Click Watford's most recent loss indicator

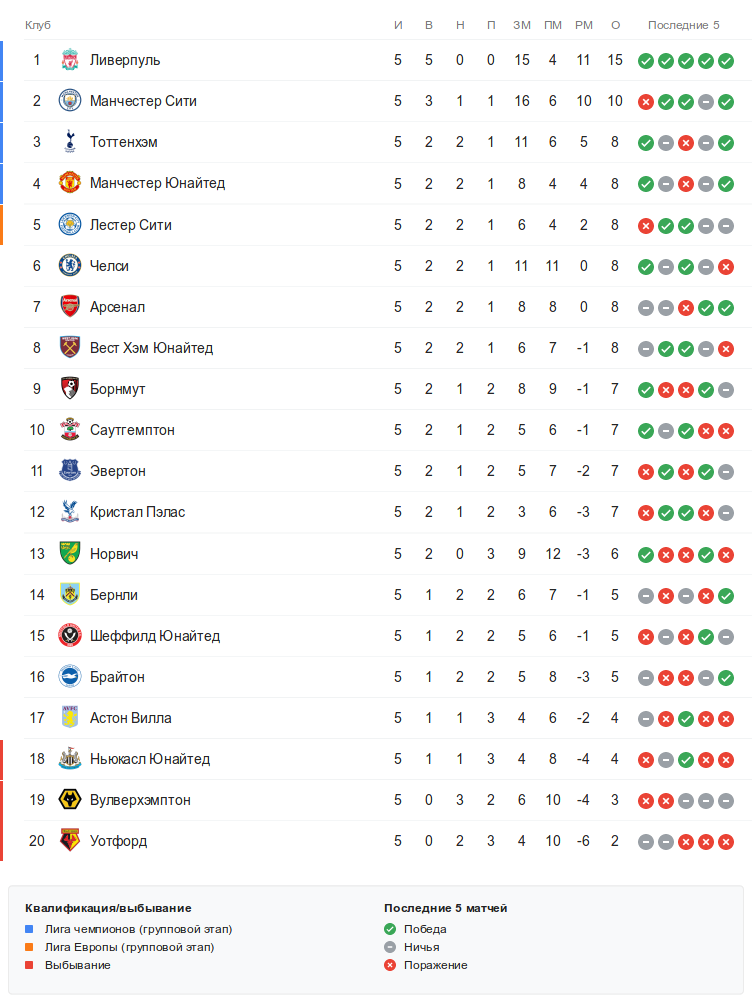coord(726,842)
